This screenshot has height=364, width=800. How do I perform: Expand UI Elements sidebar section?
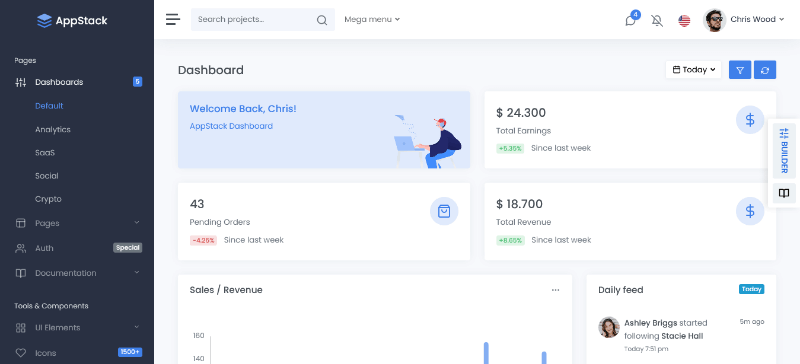click(77, 328)
